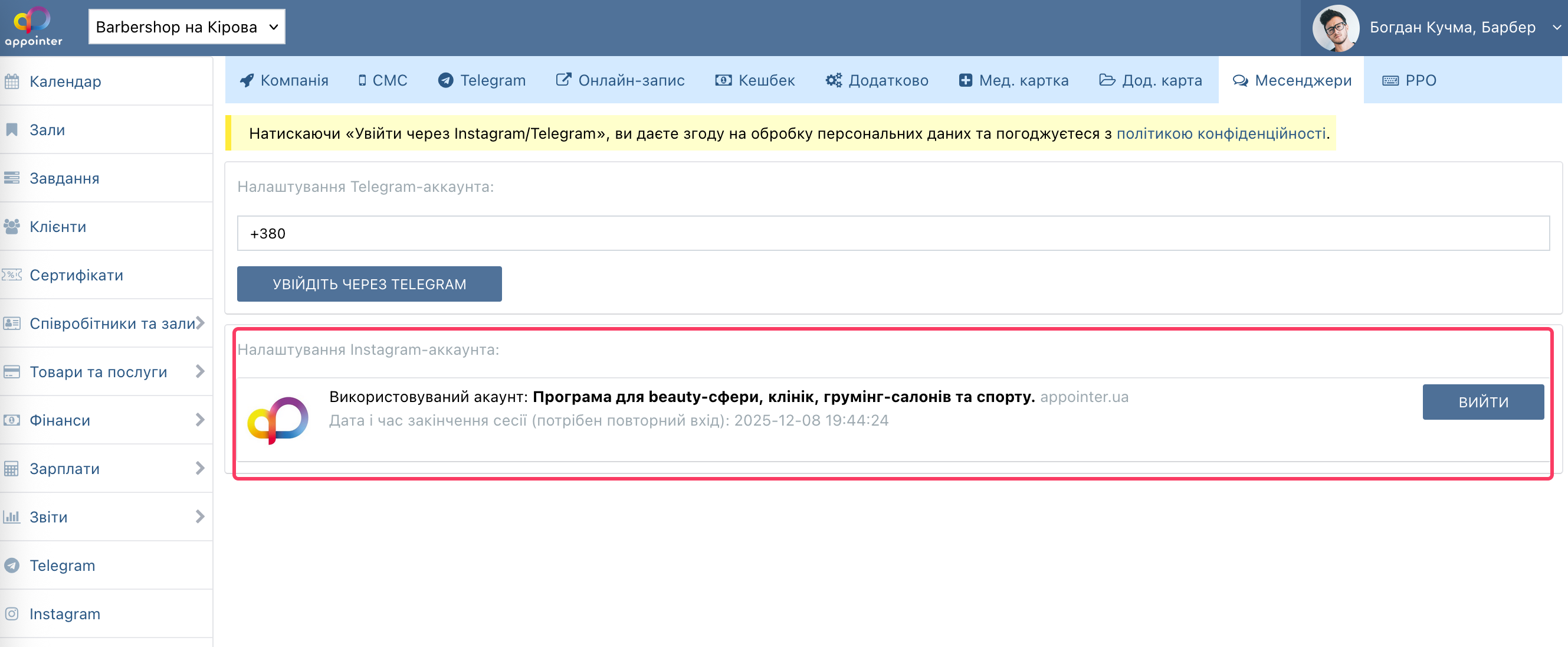Expand the Фінанси section chevron
This screenshot has width=1568, height=647.
tap(199, 420)
